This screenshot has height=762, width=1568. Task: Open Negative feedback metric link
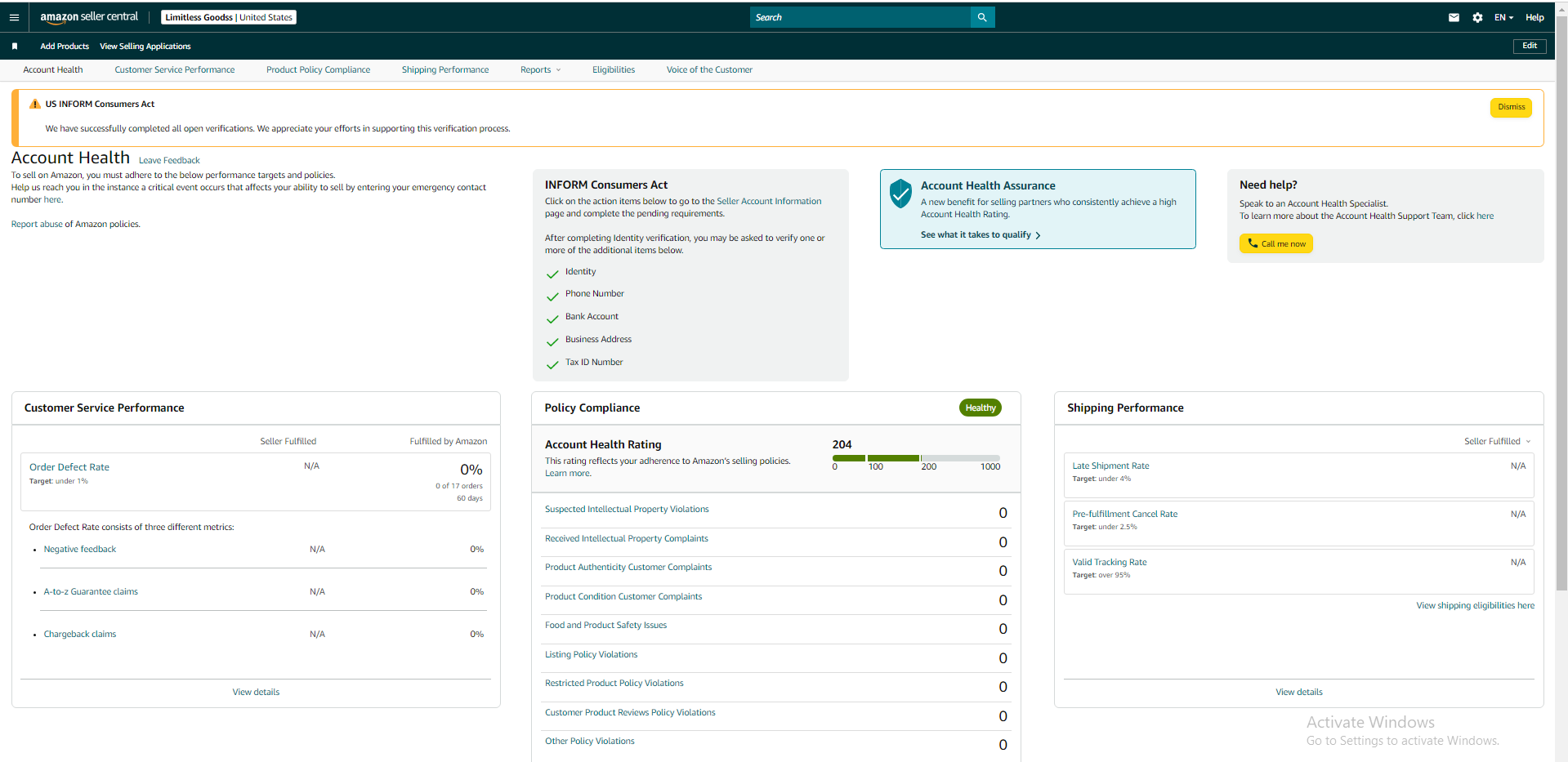point(80,550)
